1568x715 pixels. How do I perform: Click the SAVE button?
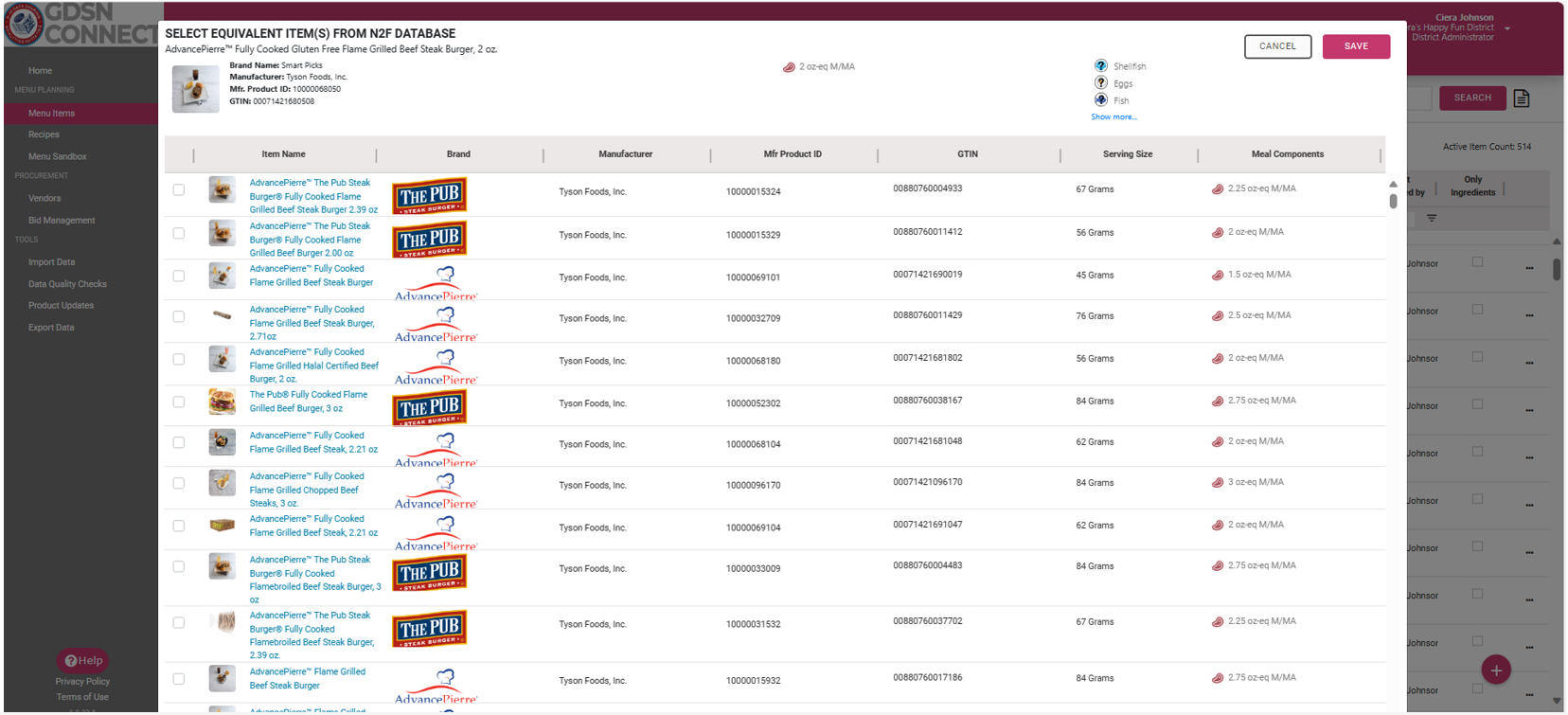pos(1356,46)
